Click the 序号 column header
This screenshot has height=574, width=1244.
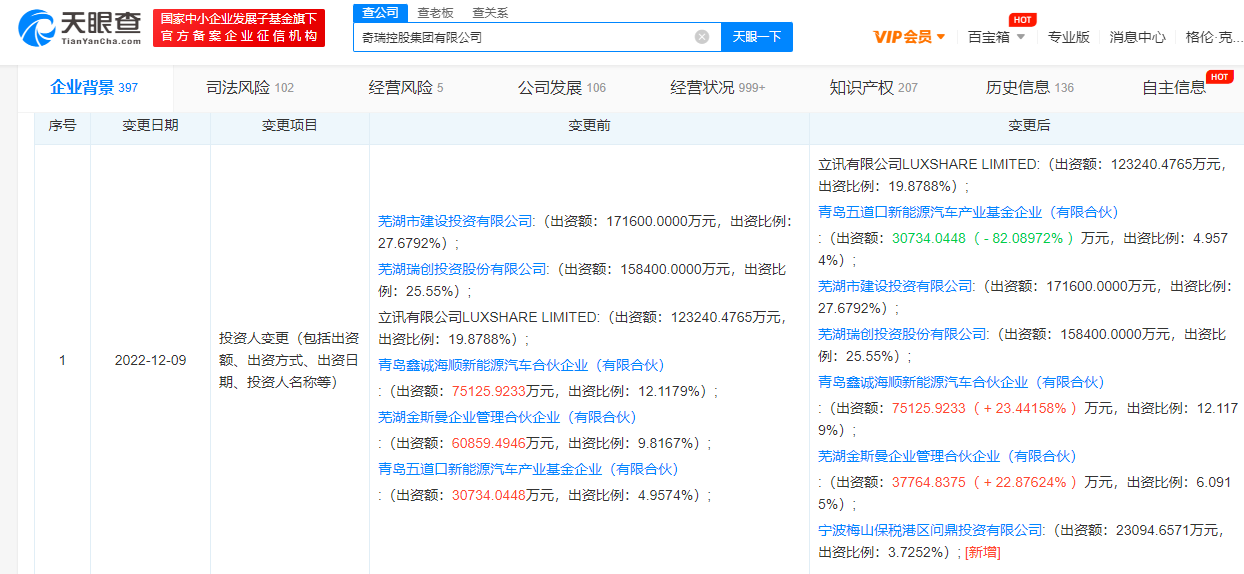62,125
